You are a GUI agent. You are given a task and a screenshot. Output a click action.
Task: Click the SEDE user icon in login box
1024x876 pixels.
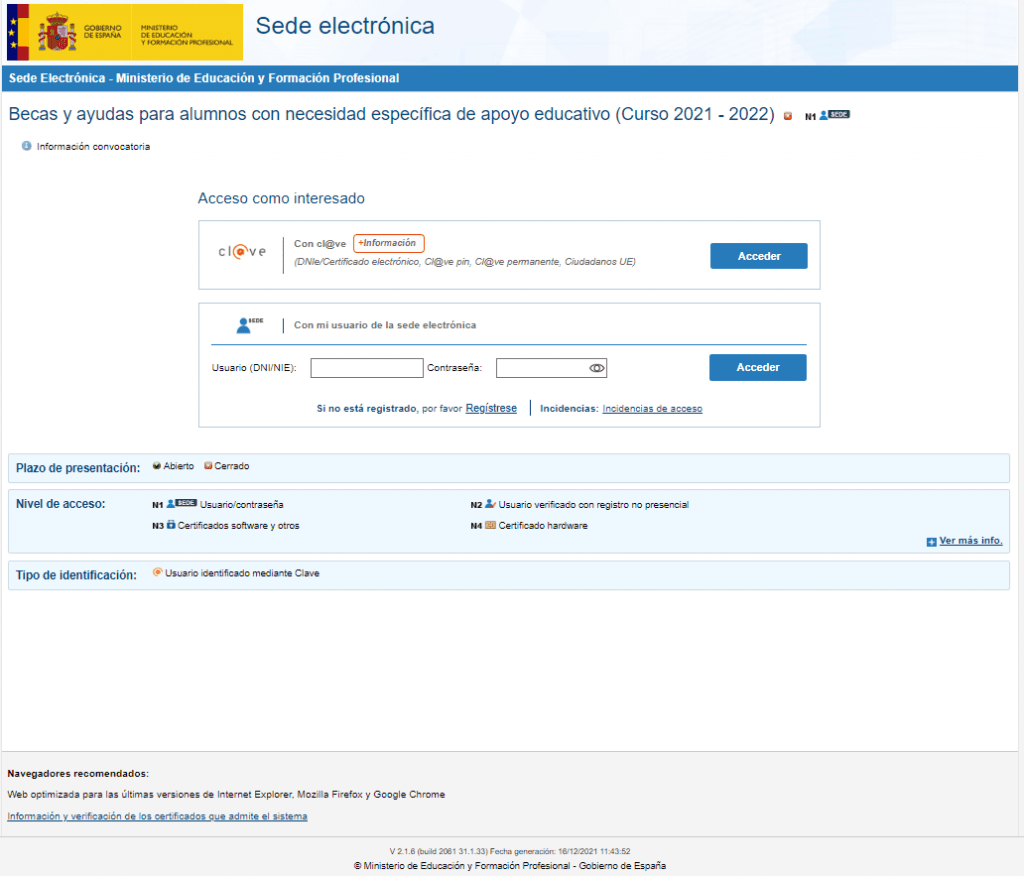(x=249, y=325)
